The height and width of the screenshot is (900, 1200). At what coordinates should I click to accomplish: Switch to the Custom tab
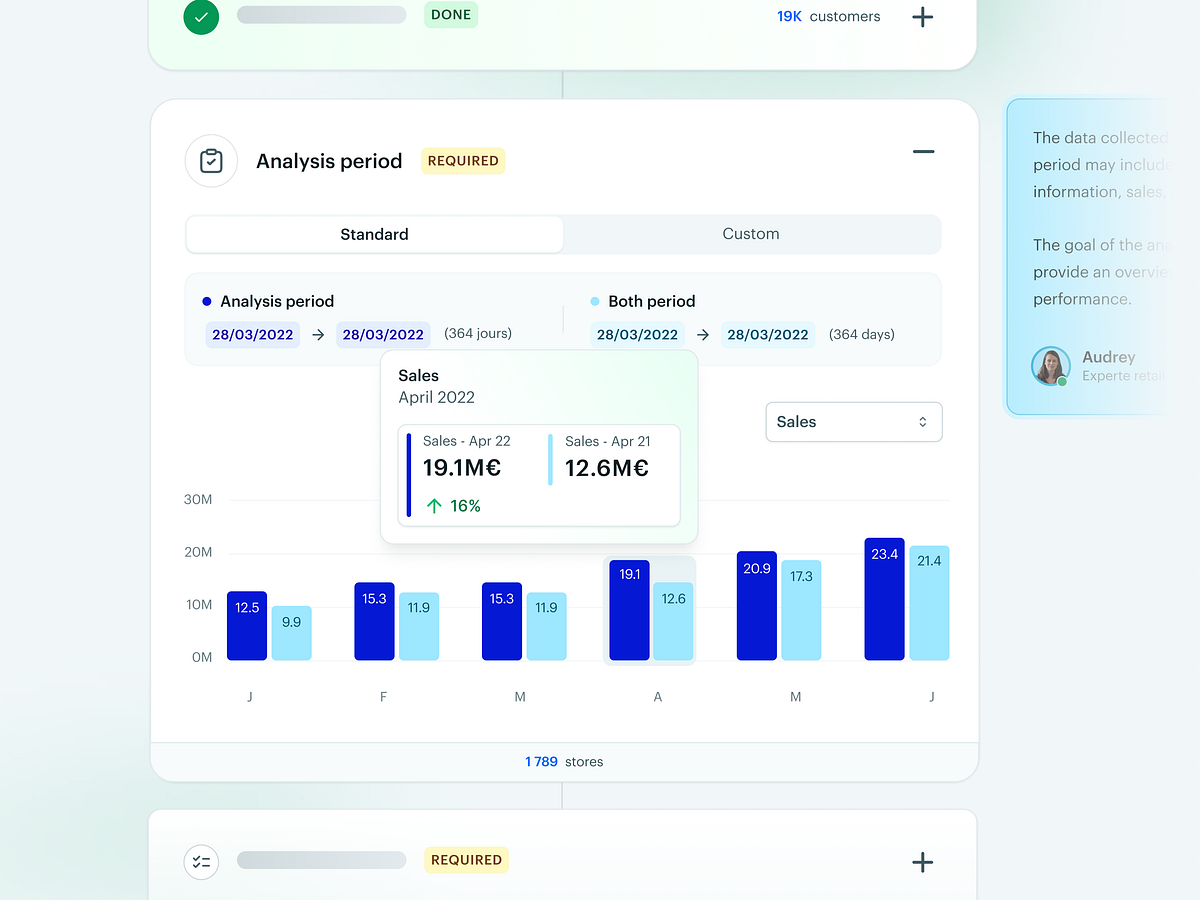point(750,234)
